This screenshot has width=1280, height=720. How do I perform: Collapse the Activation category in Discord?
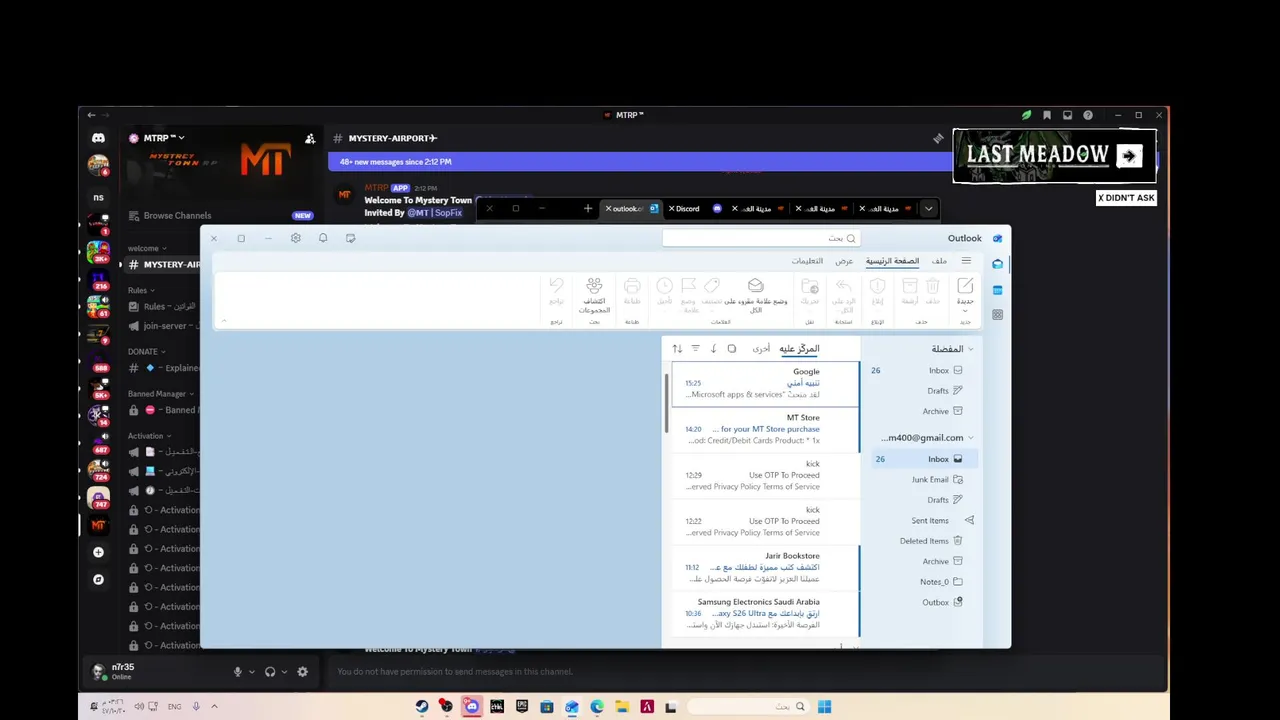tap(148, 436)
